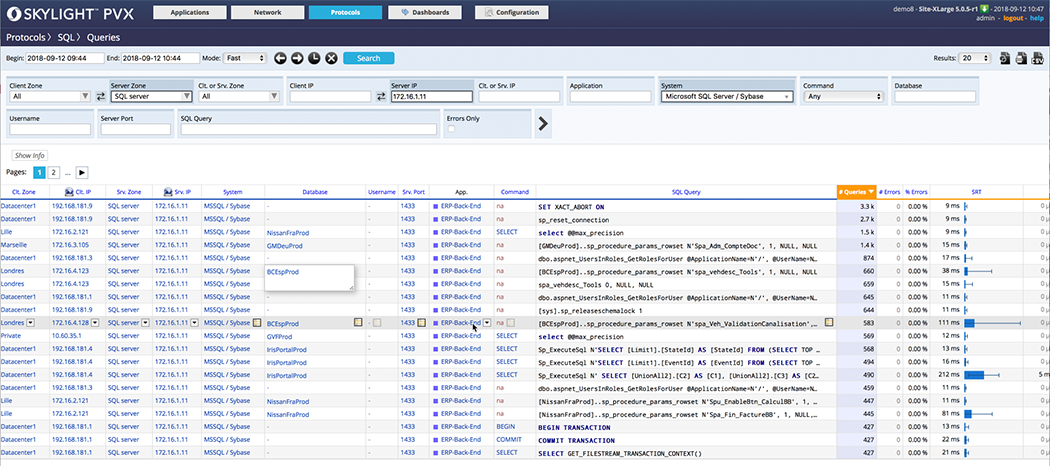
Task: Click Protocols in the breadcrumb
Action: [27, 37]
